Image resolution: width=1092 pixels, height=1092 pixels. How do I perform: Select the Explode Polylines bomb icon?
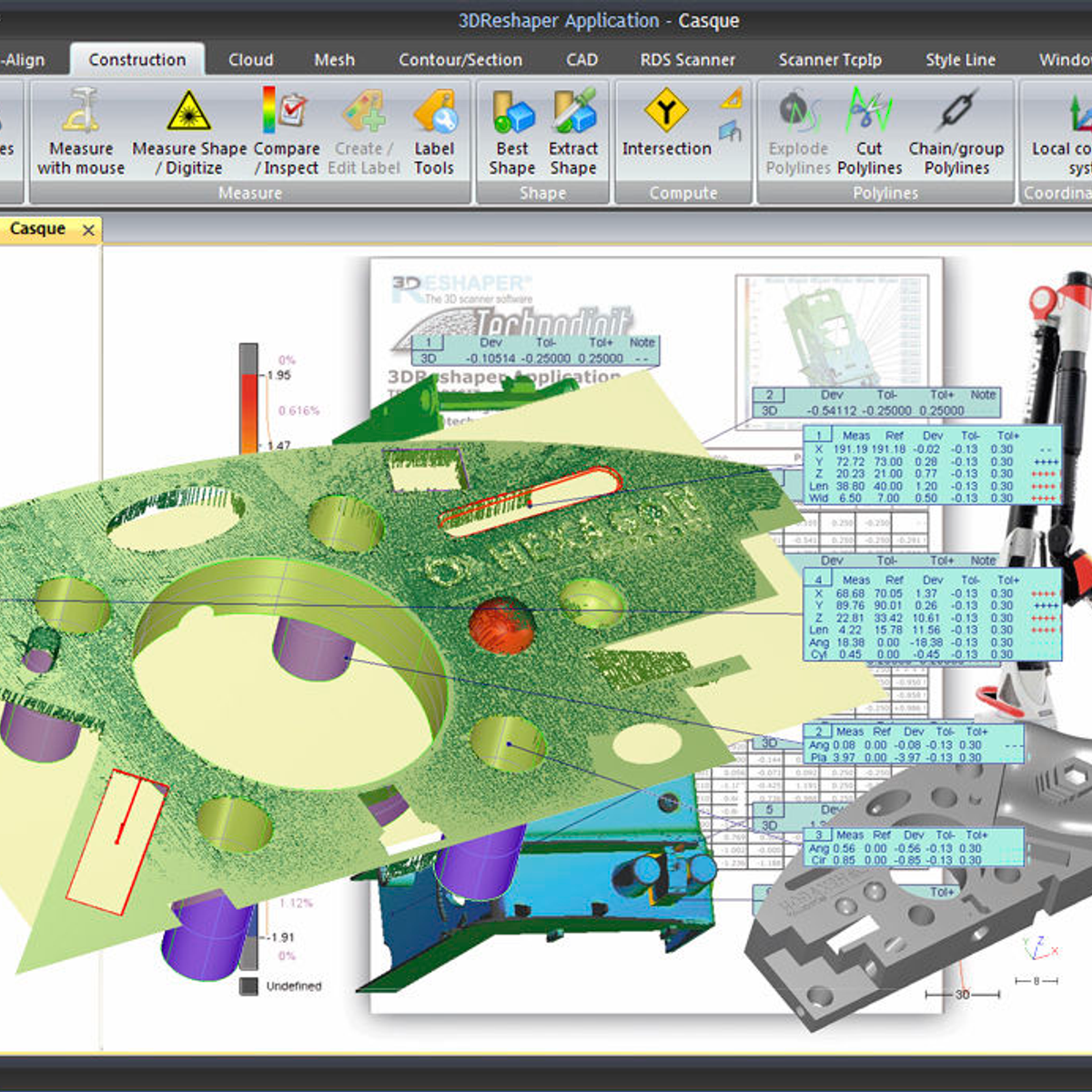point(798,132)
